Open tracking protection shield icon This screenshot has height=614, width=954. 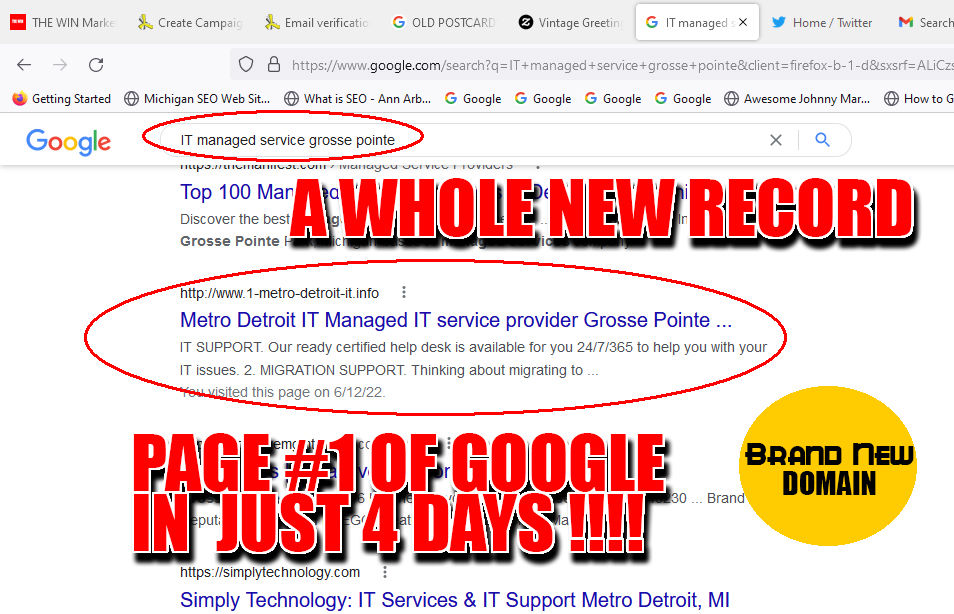coord(246,65)
